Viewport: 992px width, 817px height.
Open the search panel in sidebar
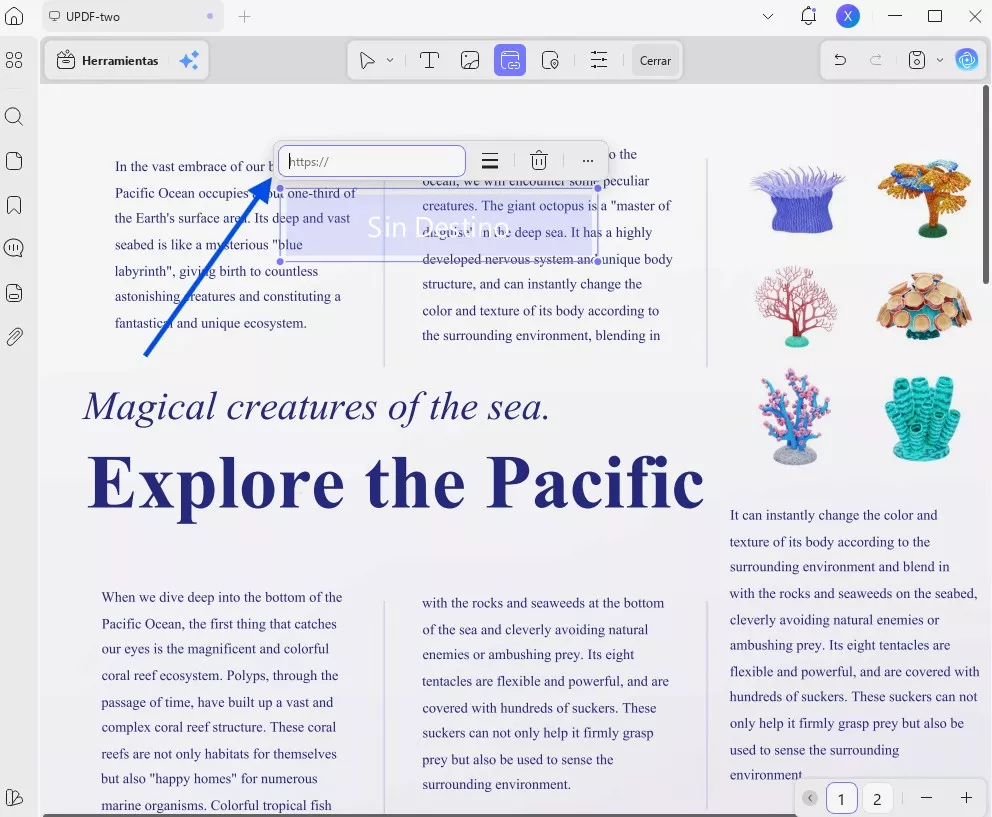(x=14, y=117)
